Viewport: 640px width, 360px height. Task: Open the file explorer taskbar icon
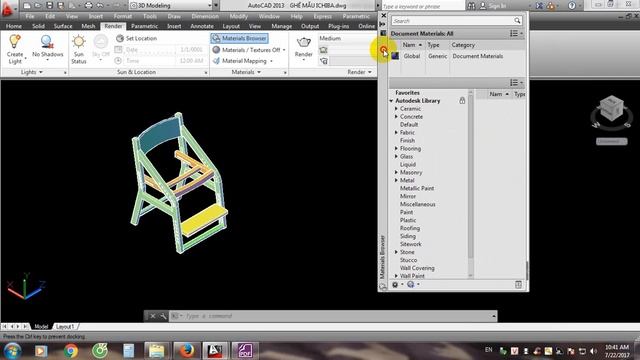pyautogui.click(x=156, y=351)
